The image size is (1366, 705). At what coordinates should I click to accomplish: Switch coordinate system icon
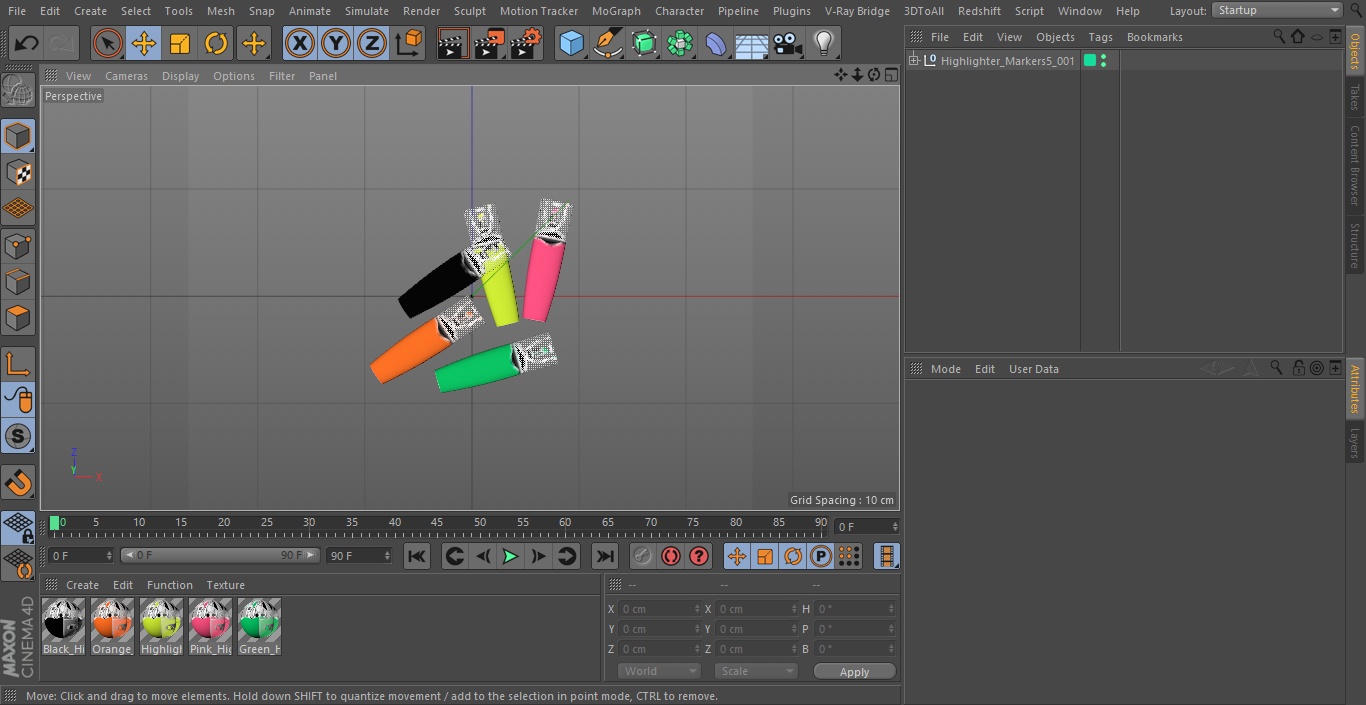409,43
